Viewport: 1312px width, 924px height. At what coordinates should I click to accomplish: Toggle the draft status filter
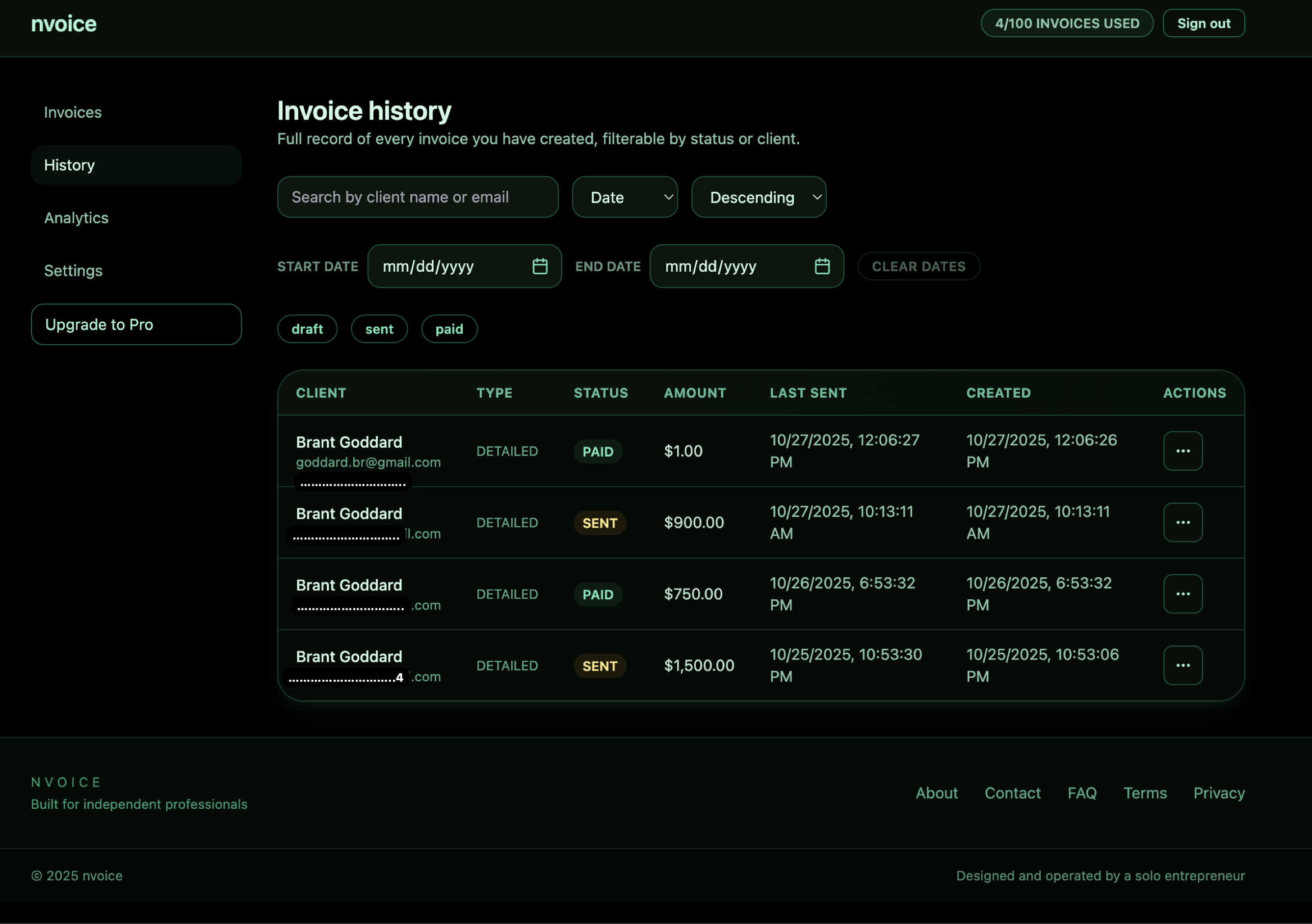(x=307, y=329)
